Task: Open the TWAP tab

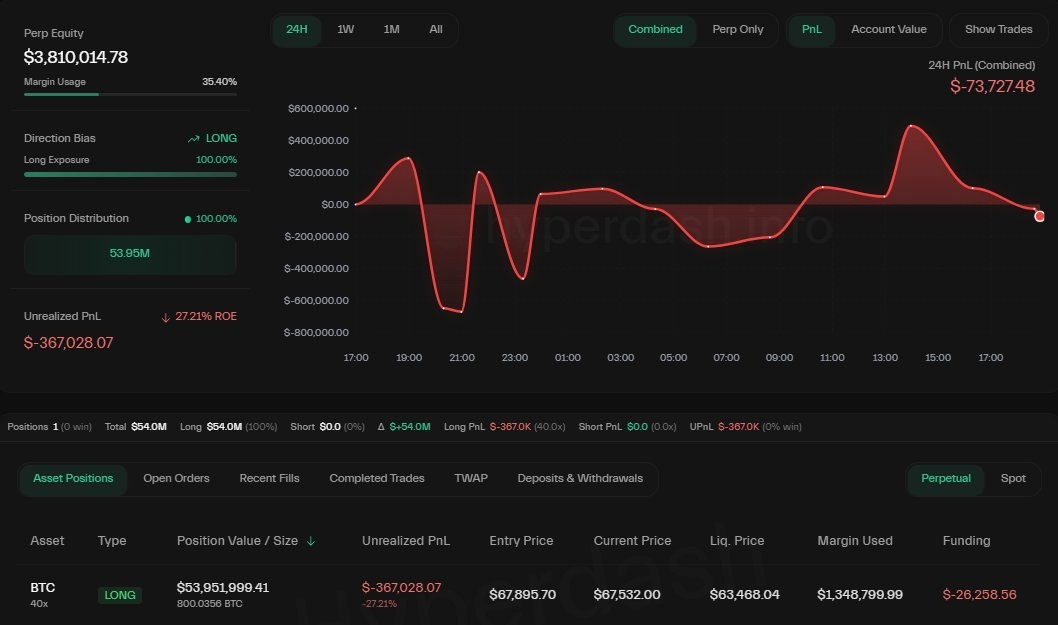Action: click(471, 479)
